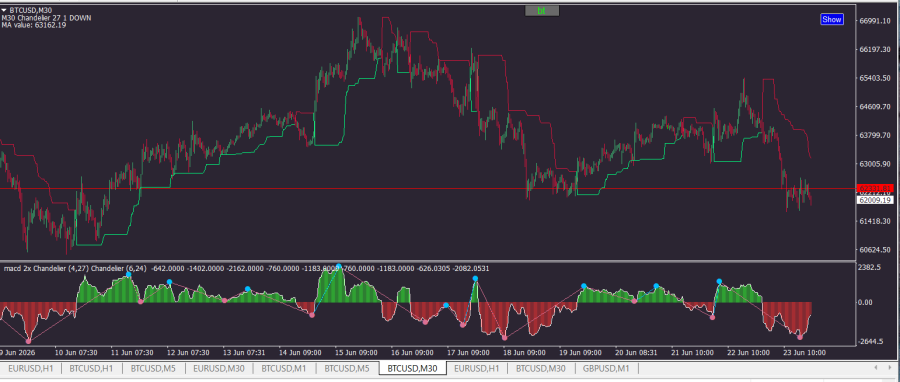Click the 2382.5 indicator scale value

pyautogui.click(x=869, y=267)
